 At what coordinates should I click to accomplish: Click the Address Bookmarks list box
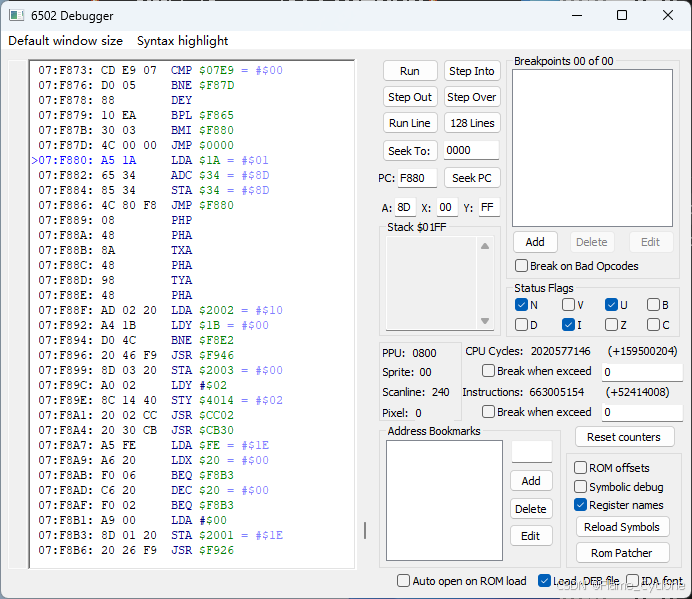pos(444,501)
